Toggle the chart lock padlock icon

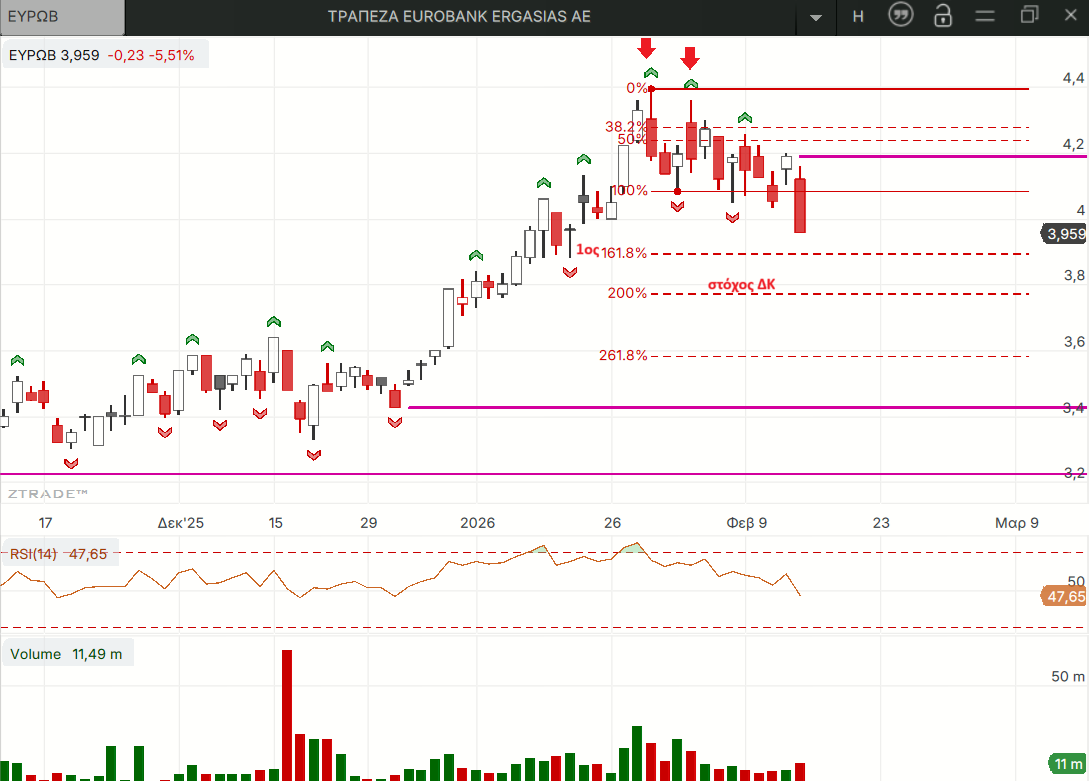click(943, 16)
